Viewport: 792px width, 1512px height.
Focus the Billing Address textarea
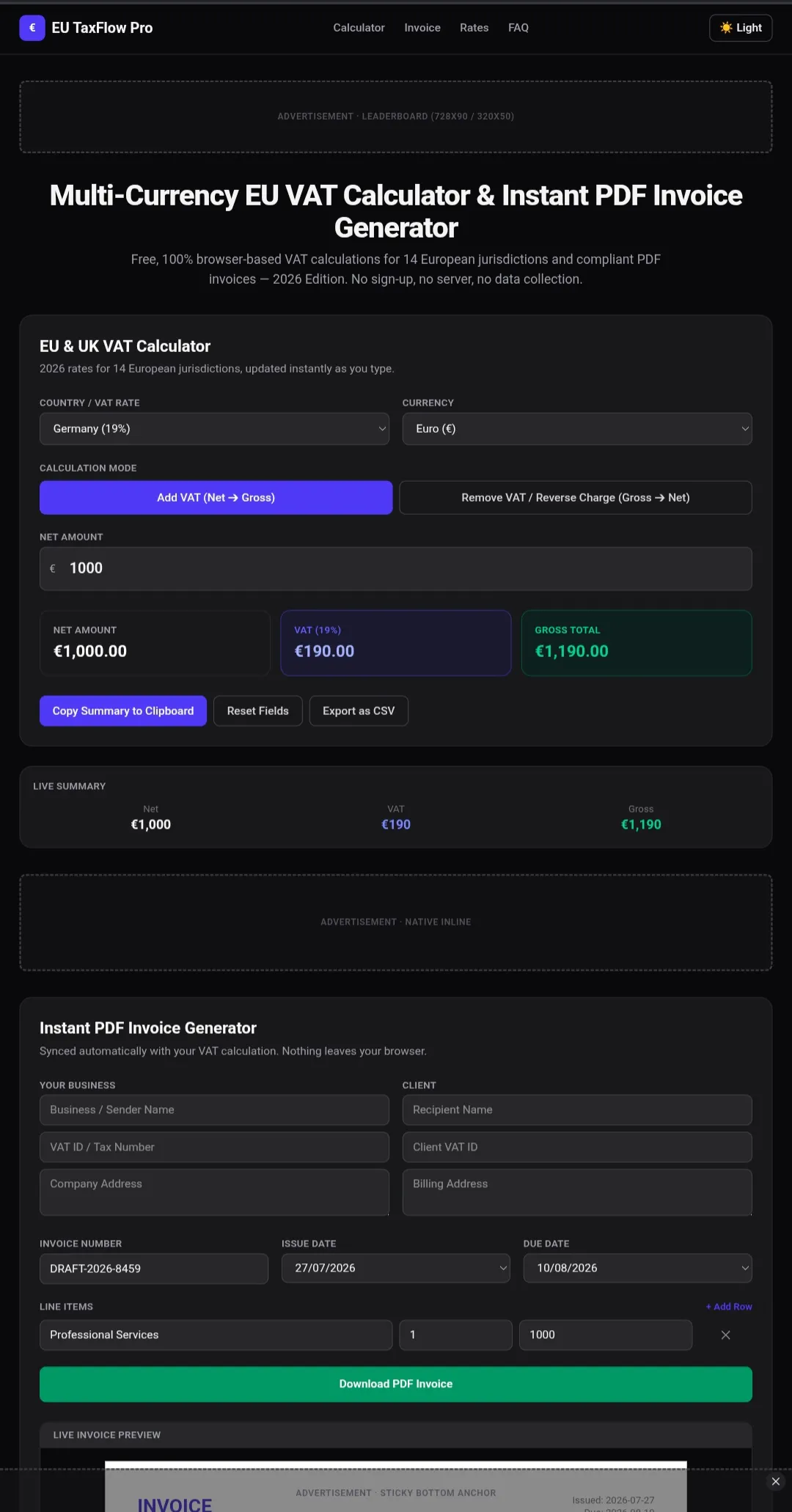click(577, 1192)
